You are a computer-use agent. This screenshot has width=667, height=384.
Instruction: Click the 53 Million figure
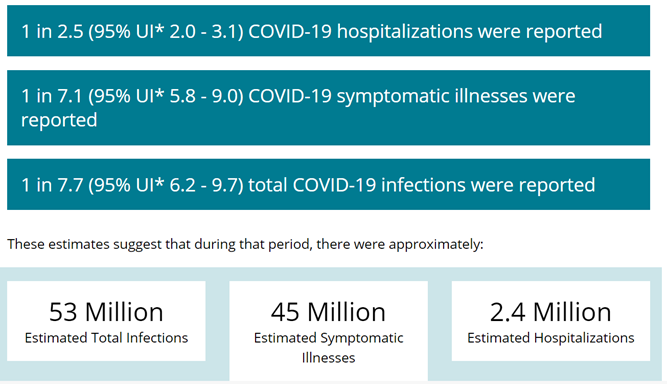click(x=106, y=312)
